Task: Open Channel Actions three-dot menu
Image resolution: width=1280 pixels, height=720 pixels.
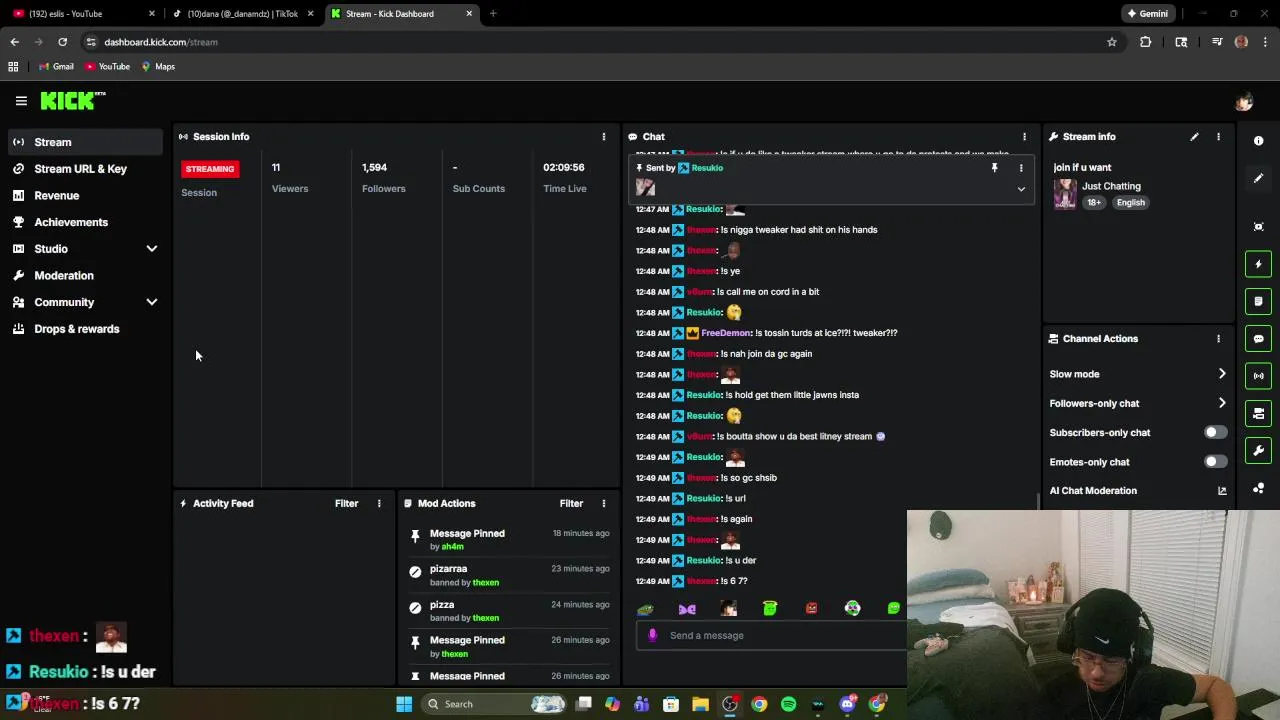Action: pyautogui.click(x=1218, y=339)
